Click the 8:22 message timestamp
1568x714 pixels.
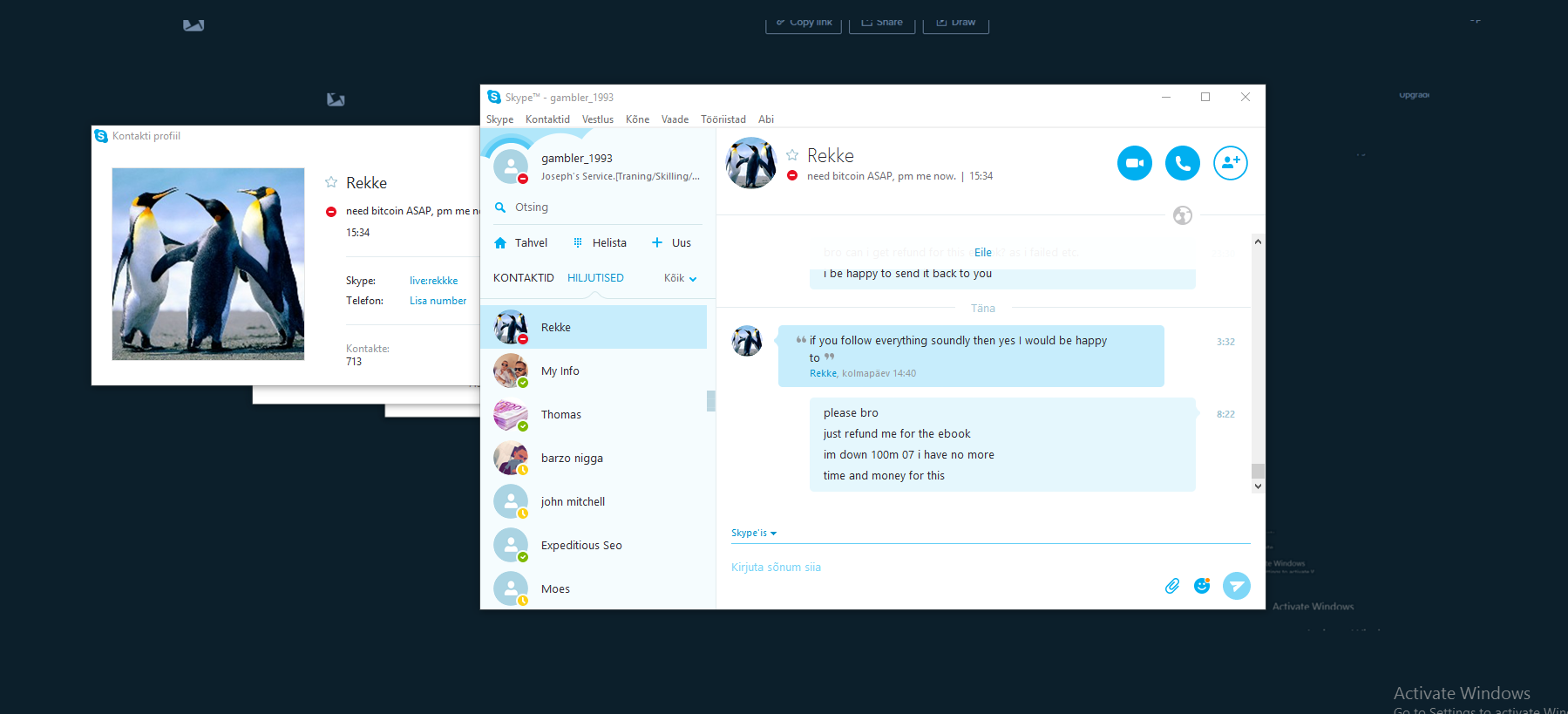click(1225, 414)
